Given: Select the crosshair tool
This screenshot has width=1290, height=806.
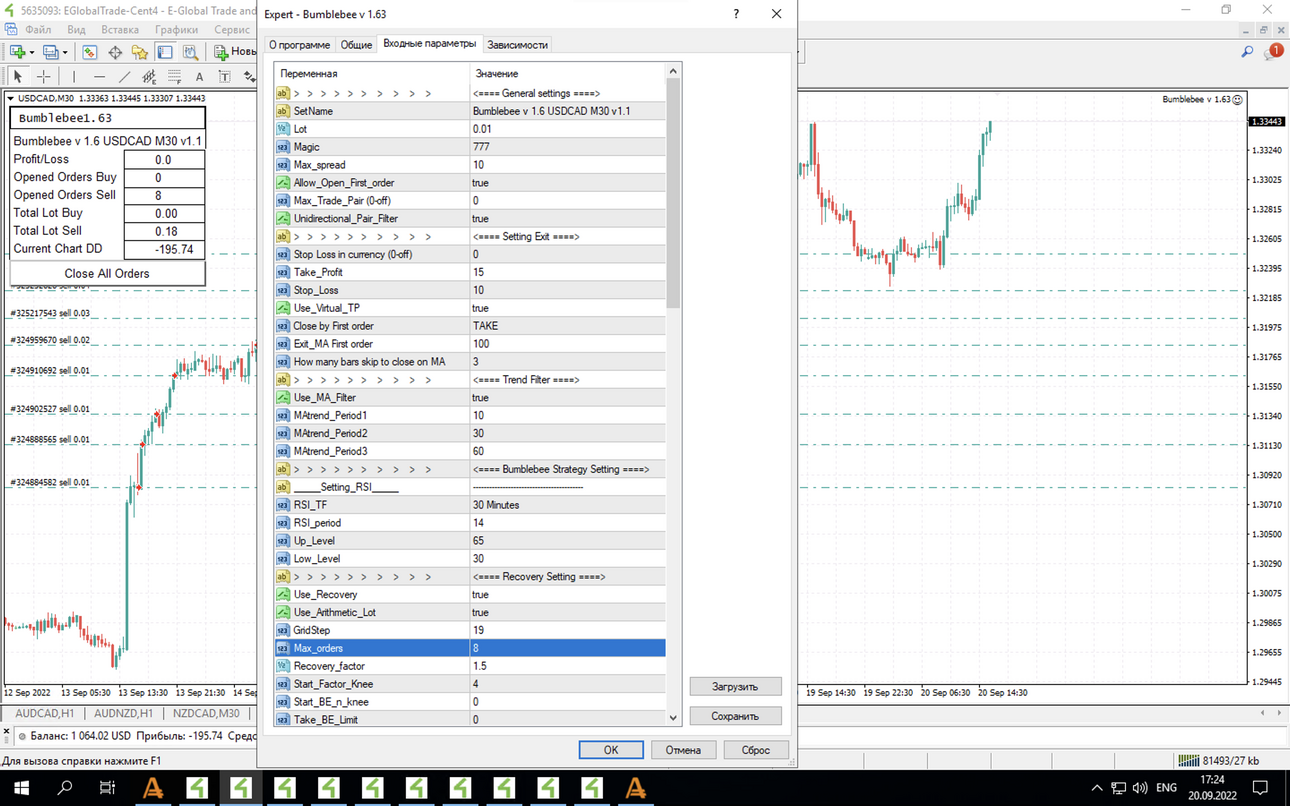Looking at the screenshot, I should click(43, 76).
